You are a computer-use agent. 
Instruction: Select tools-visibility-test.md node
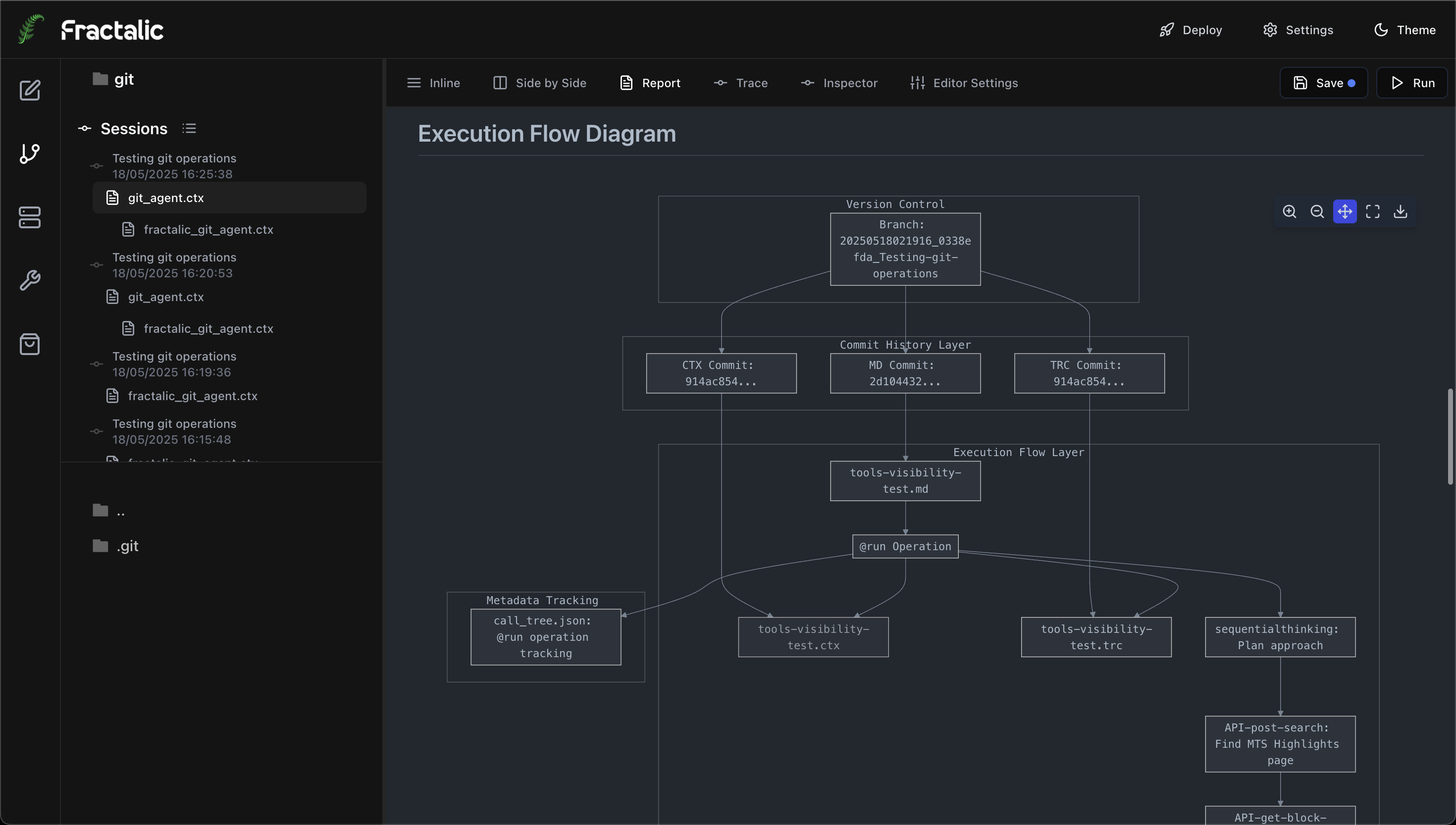coord(905,481)
